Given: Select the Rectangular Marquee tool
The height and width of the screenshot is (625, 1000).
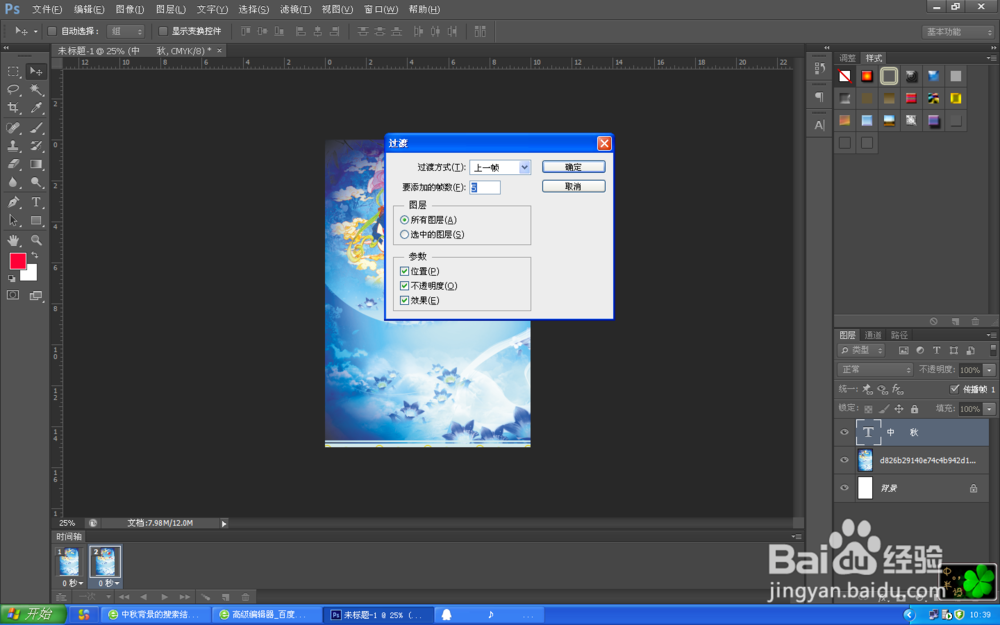Looking at the screenshot, I should tap(13, 71).
